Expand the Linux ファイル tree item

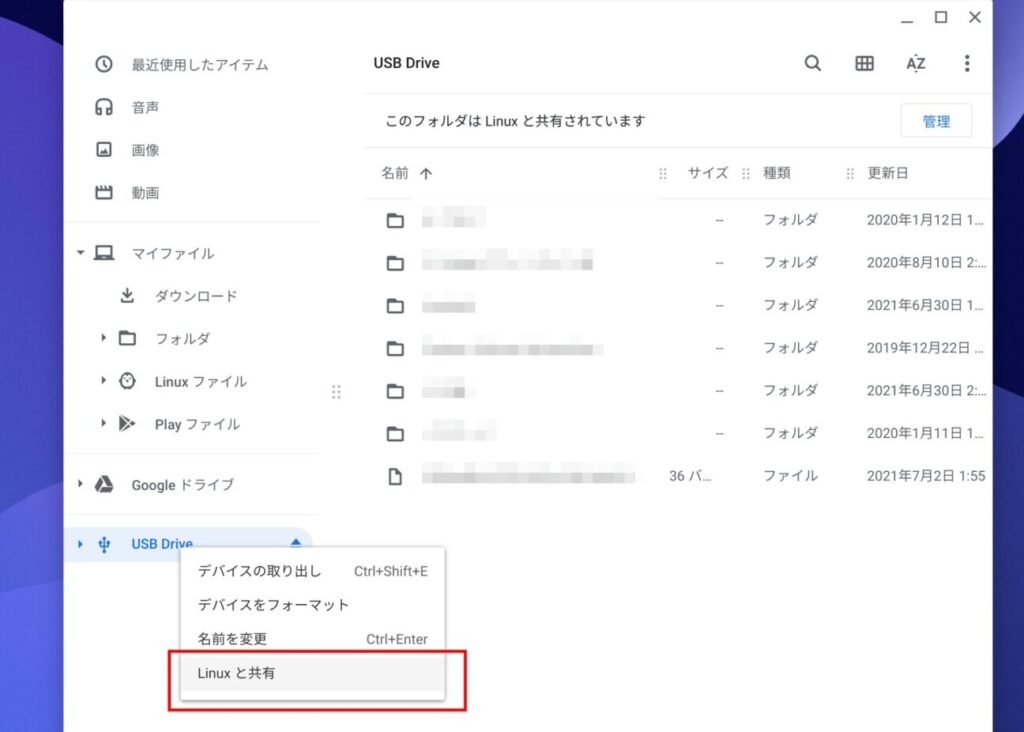[x=103, y=381]
